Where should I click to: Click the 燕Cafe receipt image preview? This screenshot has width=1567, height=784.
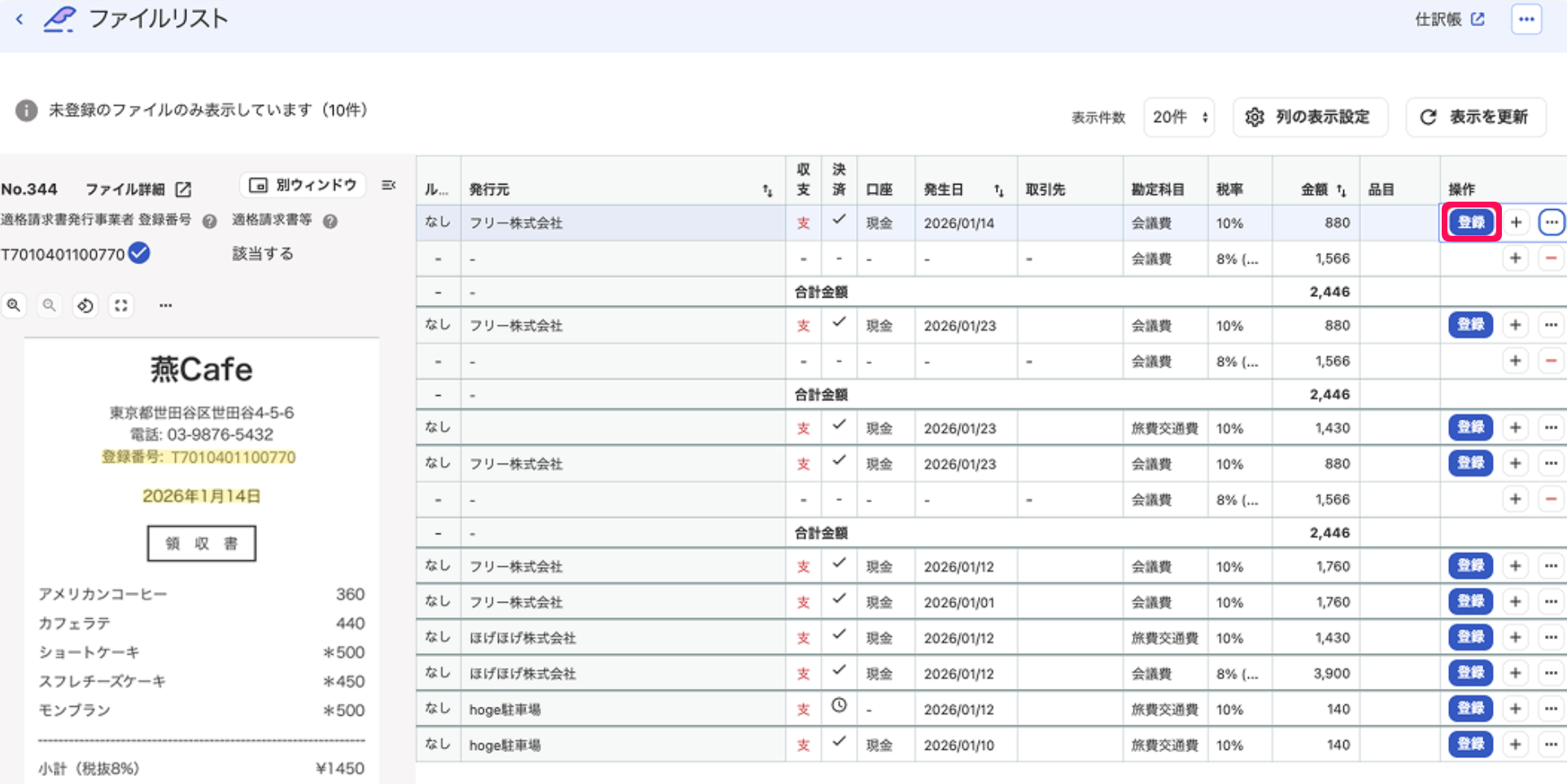click(x=202, y=561)
